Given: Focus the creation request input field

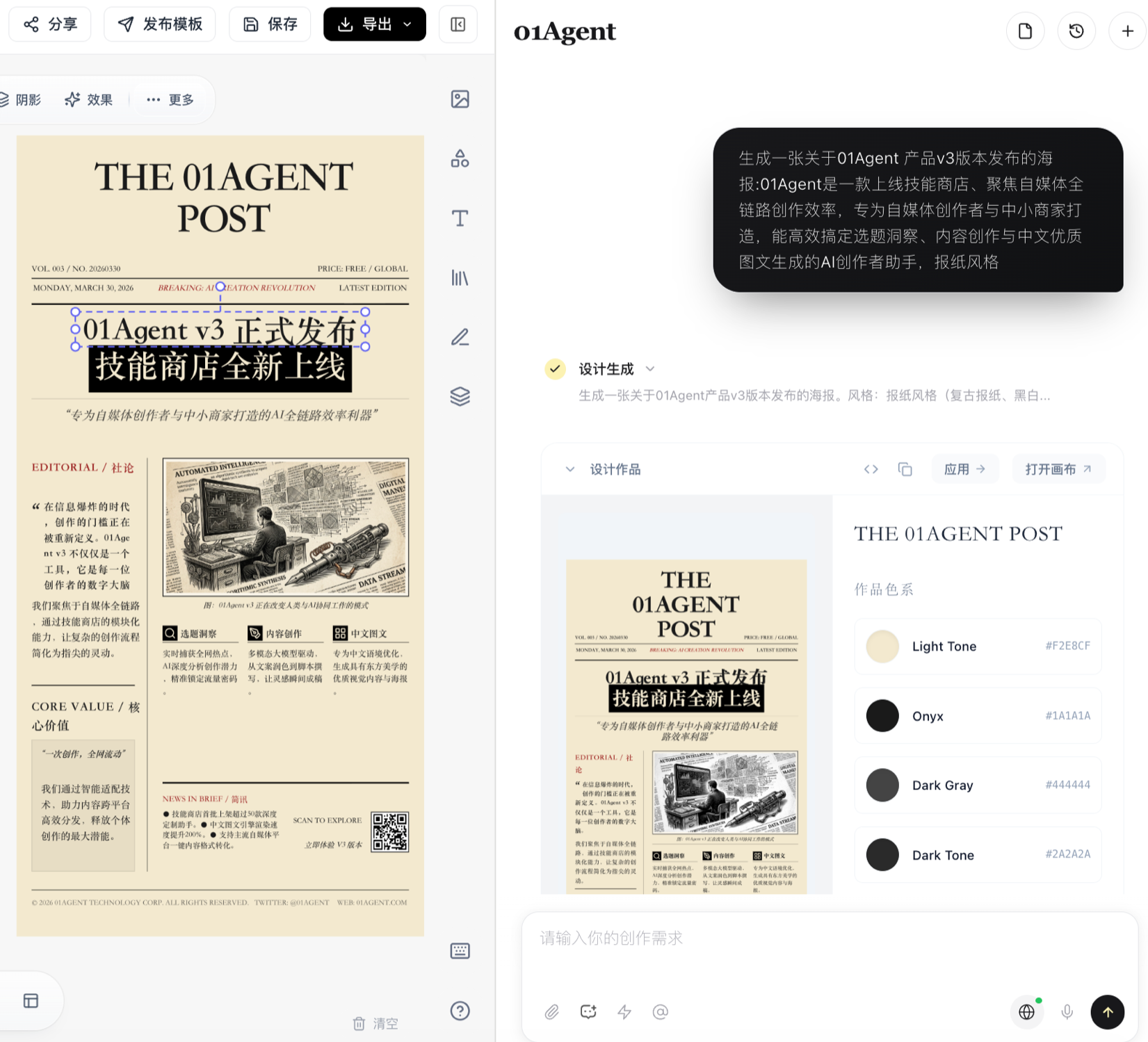Looking at the screenshot, I should coord(829,938).
